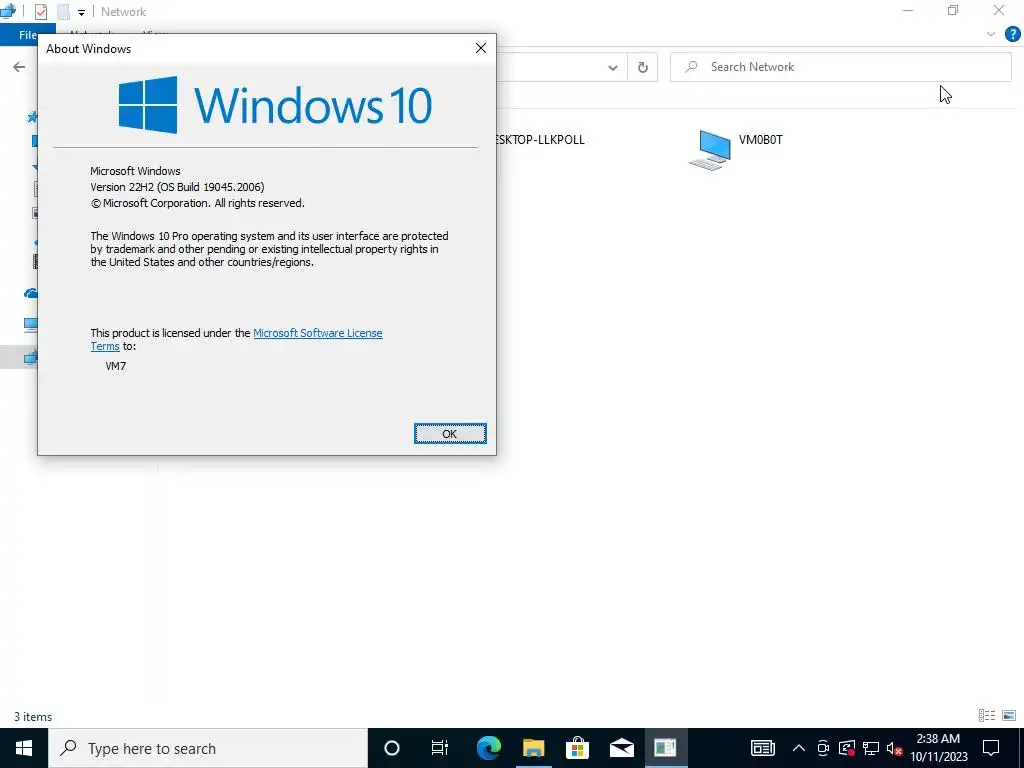Switch to large icons view in status bar
Viewport: 1024px width, 768px height.
coord(1008,716)
